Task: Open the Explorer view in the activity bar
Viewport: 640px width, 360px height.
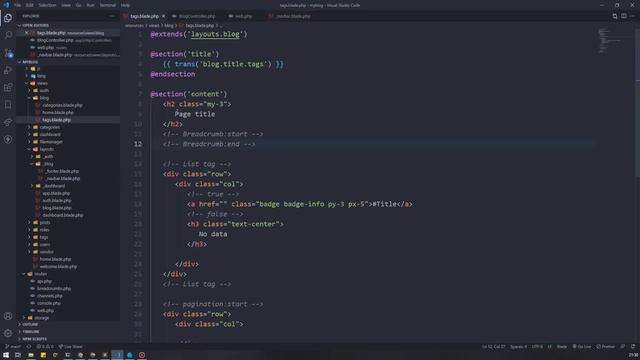Action: [8, 18]
